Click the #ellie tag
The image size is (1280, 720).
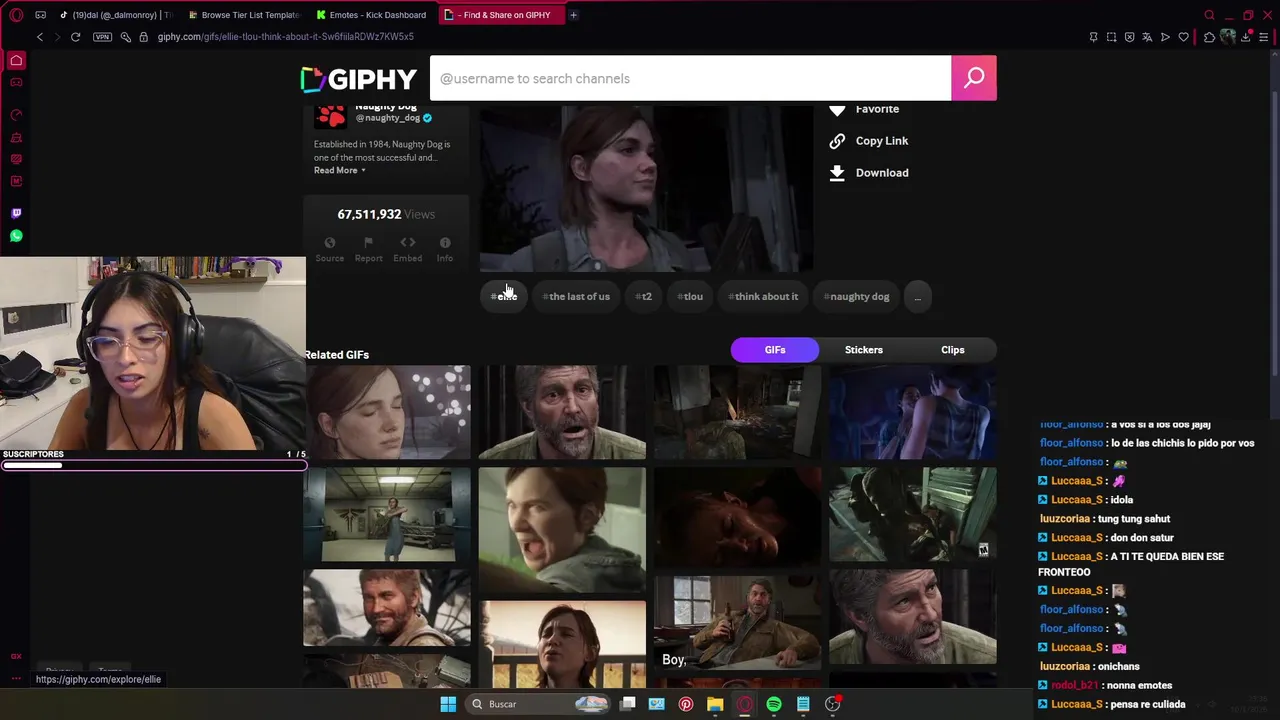pos(504,296)
